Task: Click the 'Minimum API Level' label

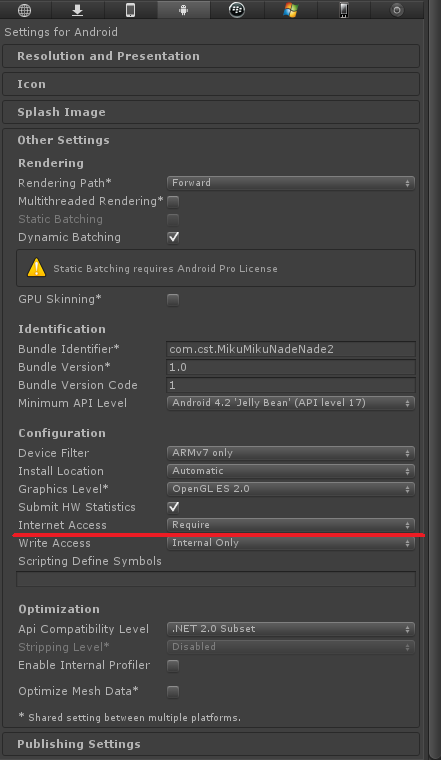Action: [73, 403]
